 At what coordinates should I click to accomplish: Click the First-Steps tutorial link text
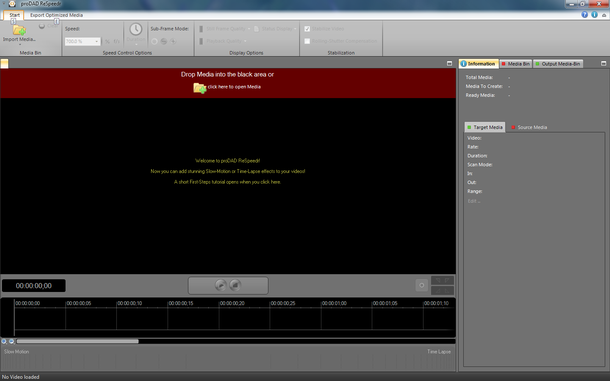(227, 182)
